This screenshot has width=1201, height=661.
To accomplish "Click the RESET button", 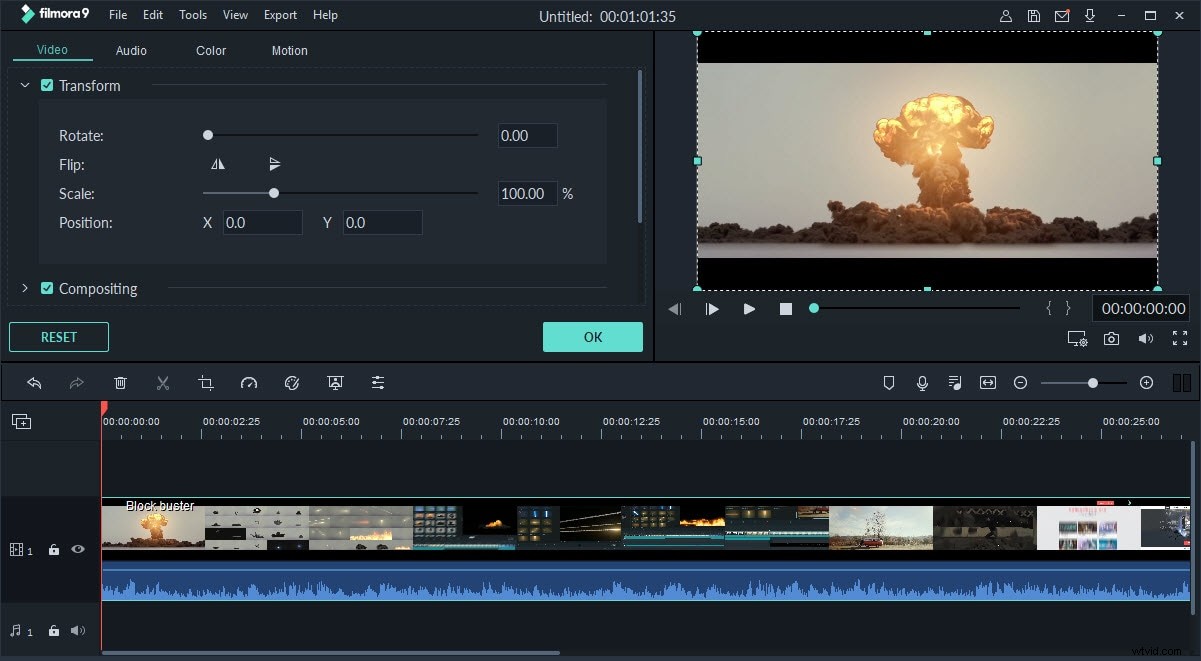I will 58,337.
